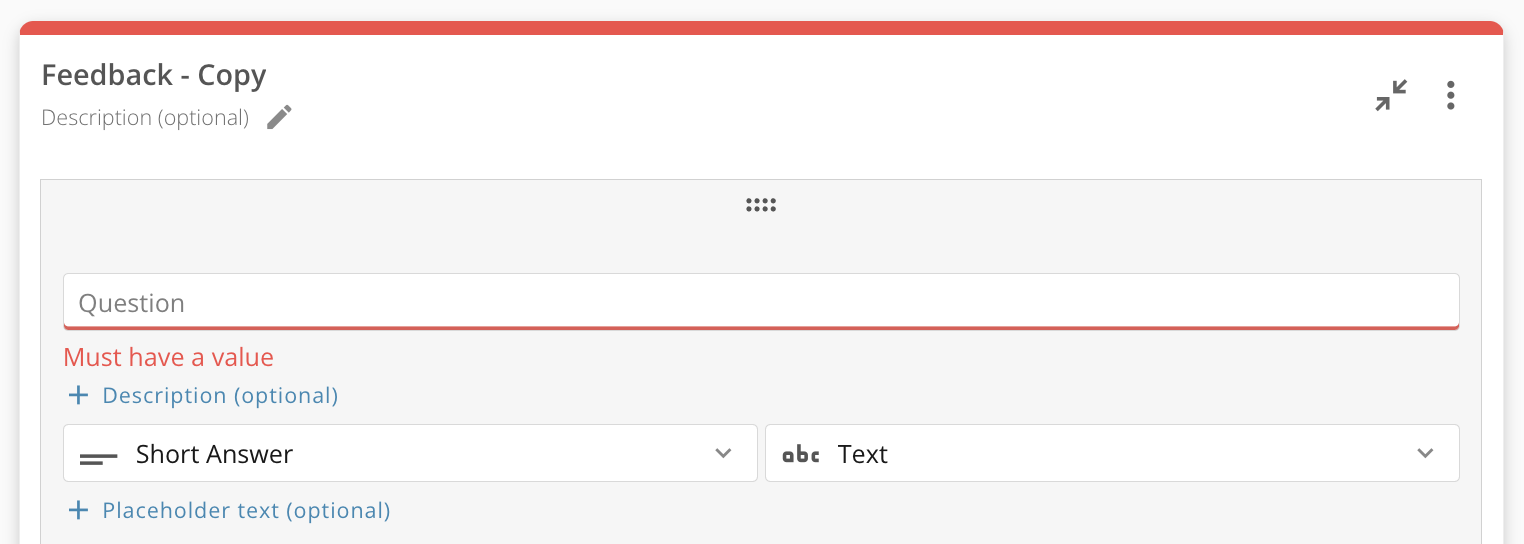Image resolution: width=1524 pixels, height=544 pixels.
Task: Click the plus icon before question Description
Action: [78, 396]
